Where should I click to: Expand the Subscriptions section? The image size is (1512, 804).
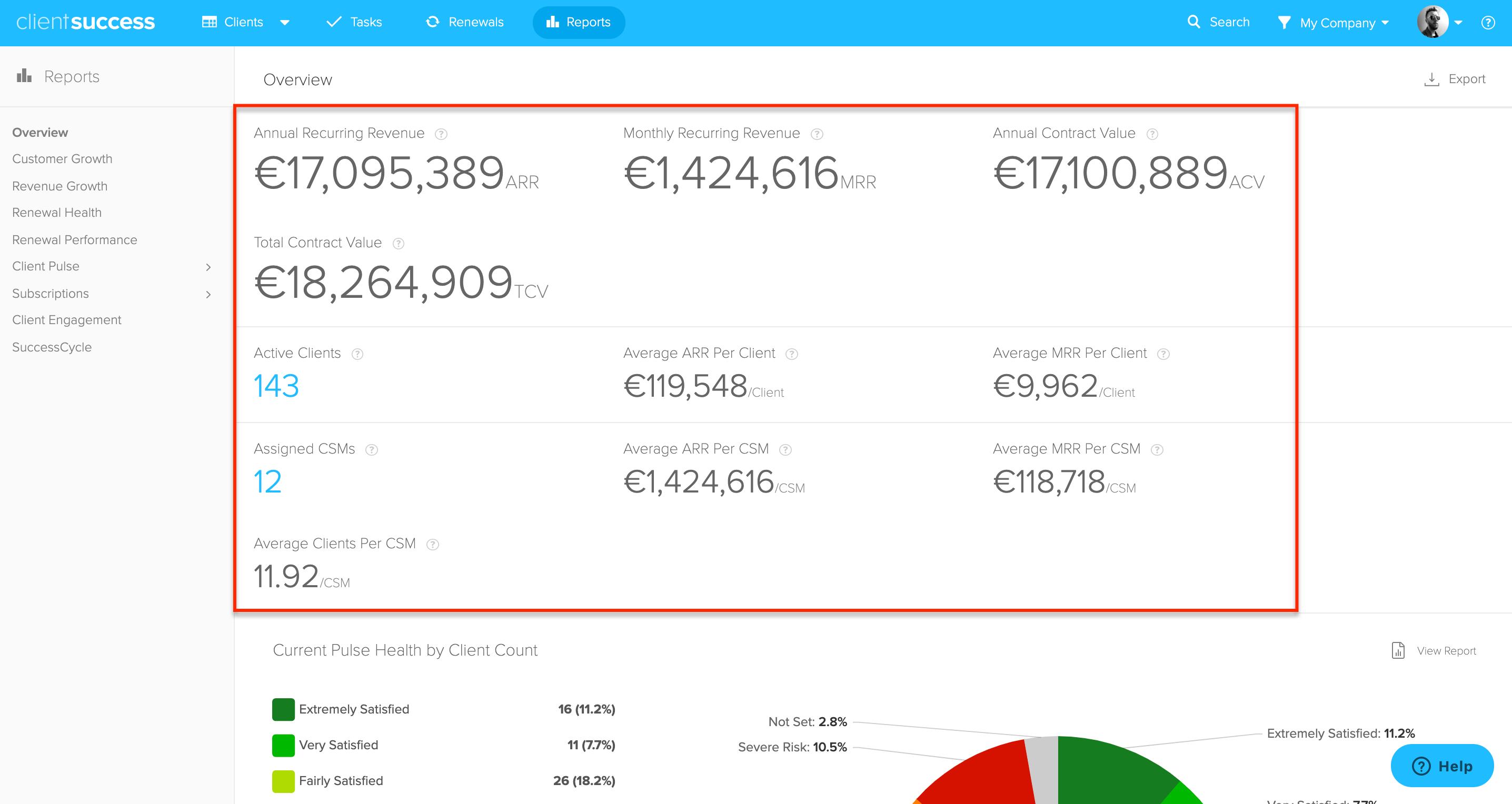209,294
